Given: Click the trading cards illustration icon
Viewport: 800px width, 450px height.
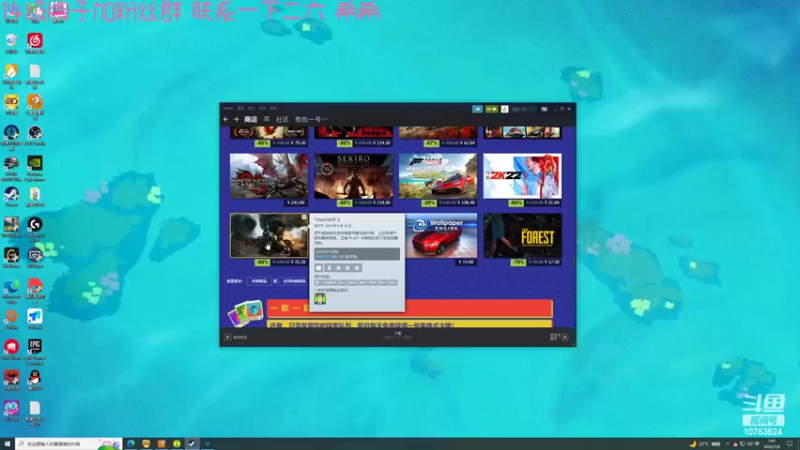Looking at the screenshot, I should (245, 313).
